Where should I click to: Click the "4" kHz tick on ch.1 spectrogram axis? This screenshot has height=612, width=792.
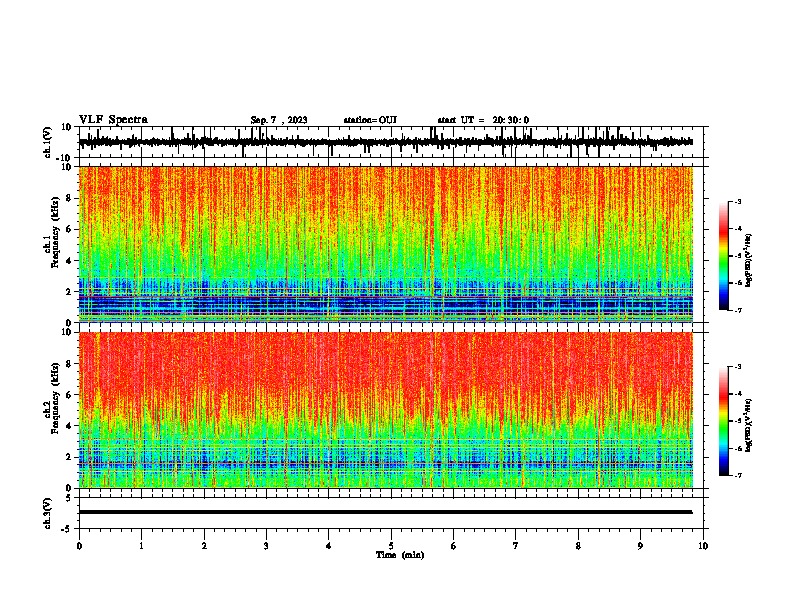(x=69, y=261)
